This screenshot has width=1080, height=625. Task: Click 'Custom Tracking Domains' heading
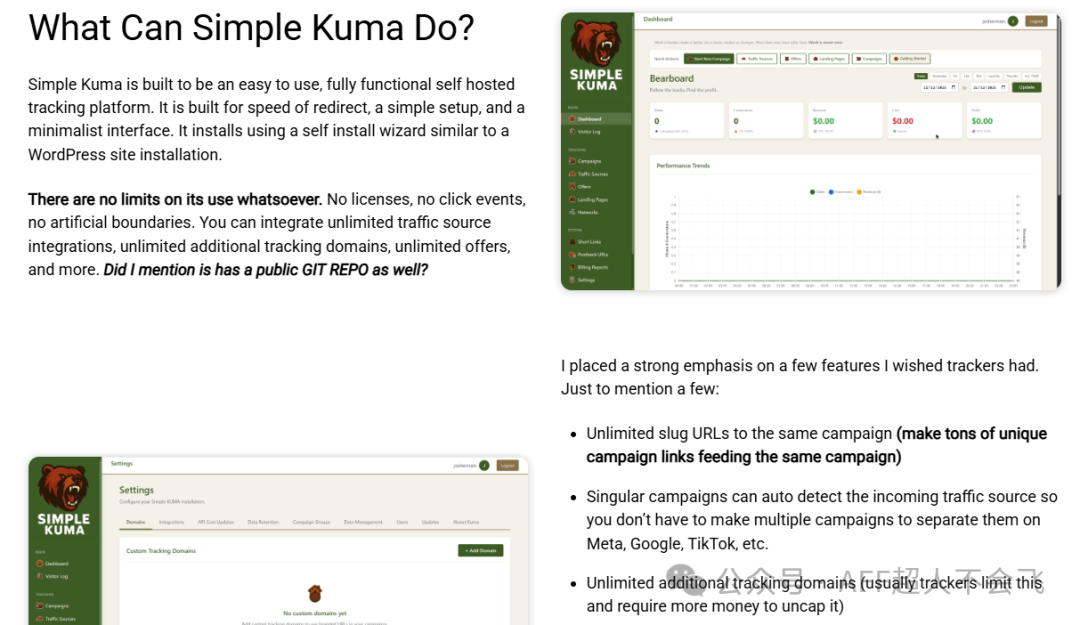[161, 551]
